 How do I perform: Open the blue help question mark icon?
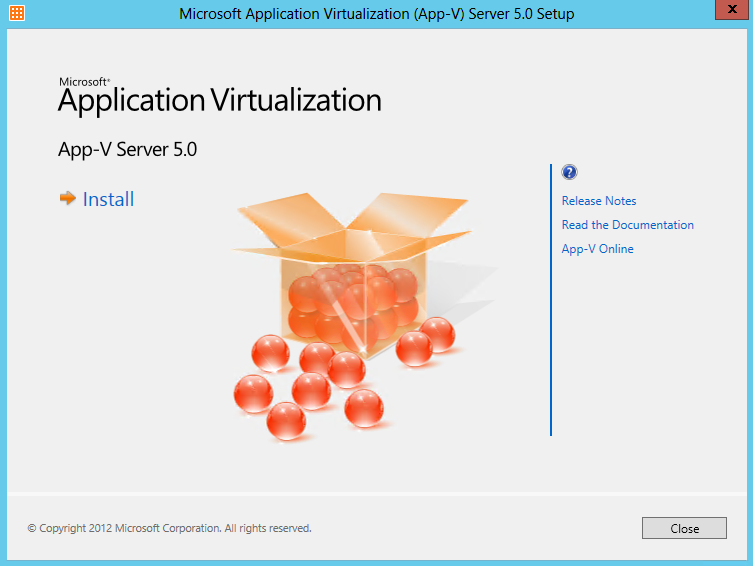[x=569, y=172]
